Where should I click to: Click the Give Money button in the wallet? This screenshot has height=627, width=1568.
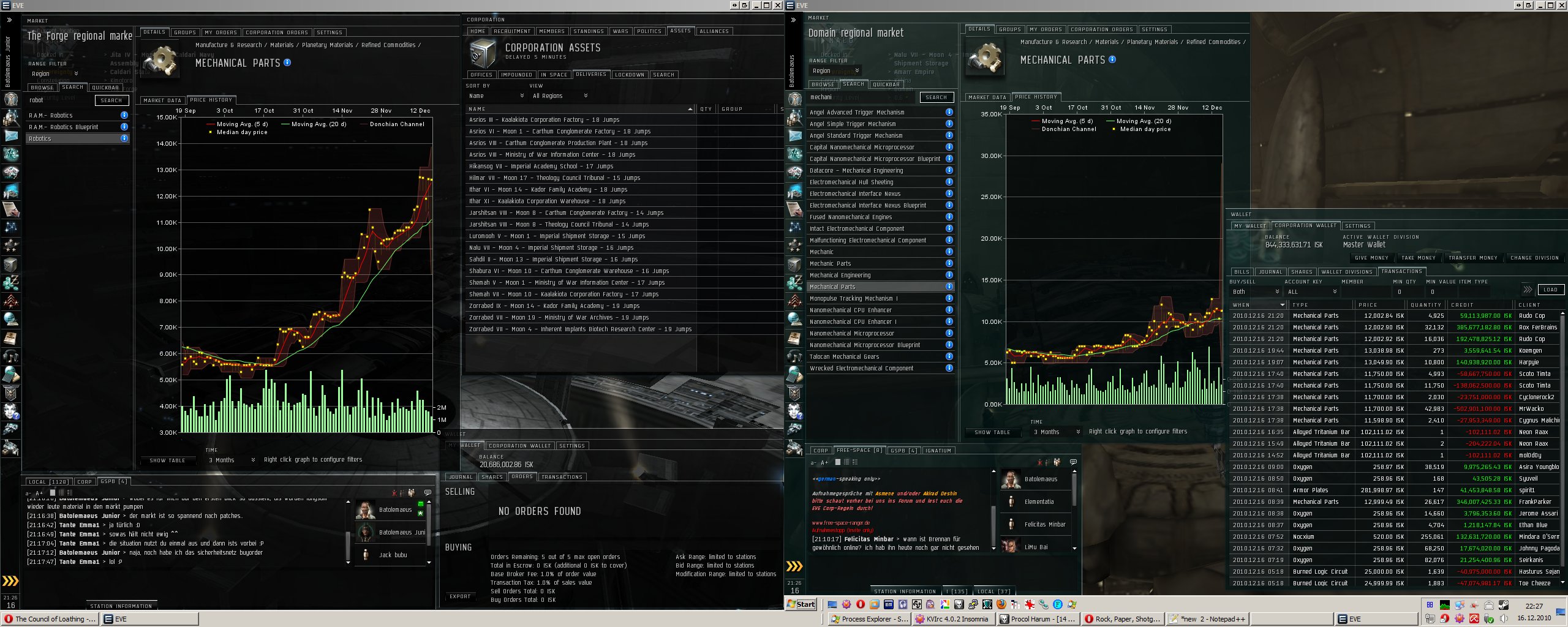pyautogui.click(x=1371, y=258)
